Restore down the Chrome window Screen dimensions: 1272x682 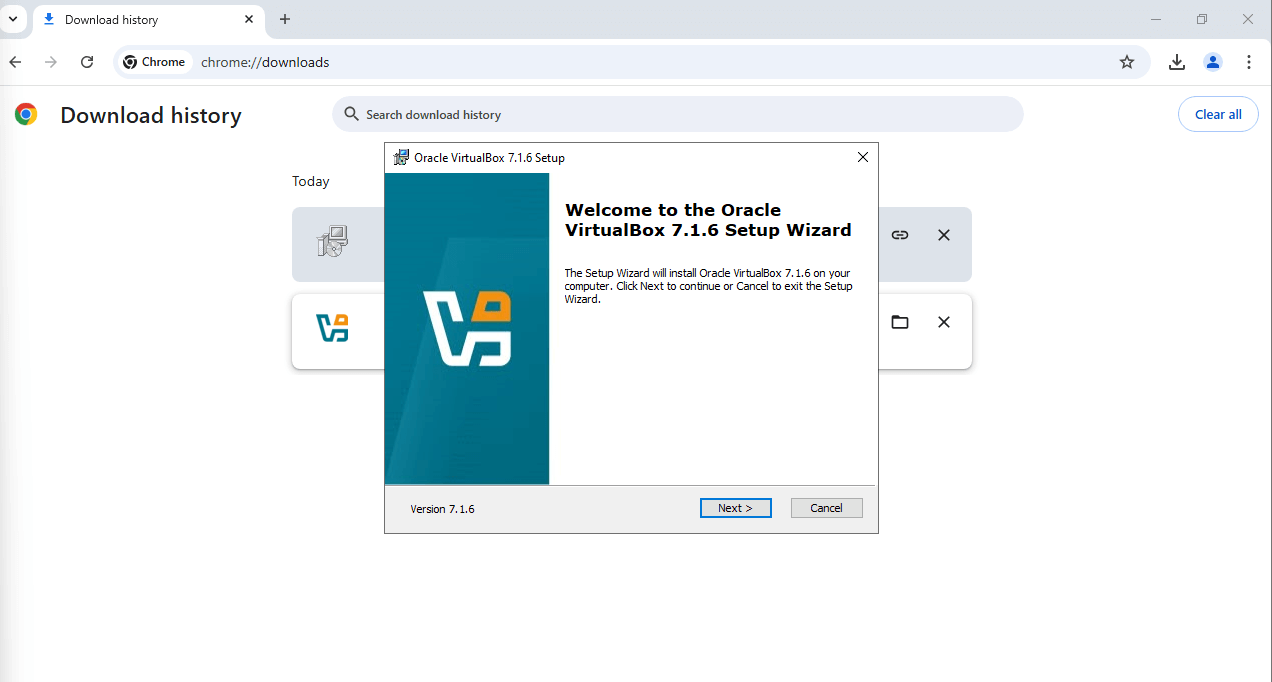[1202, 19]
